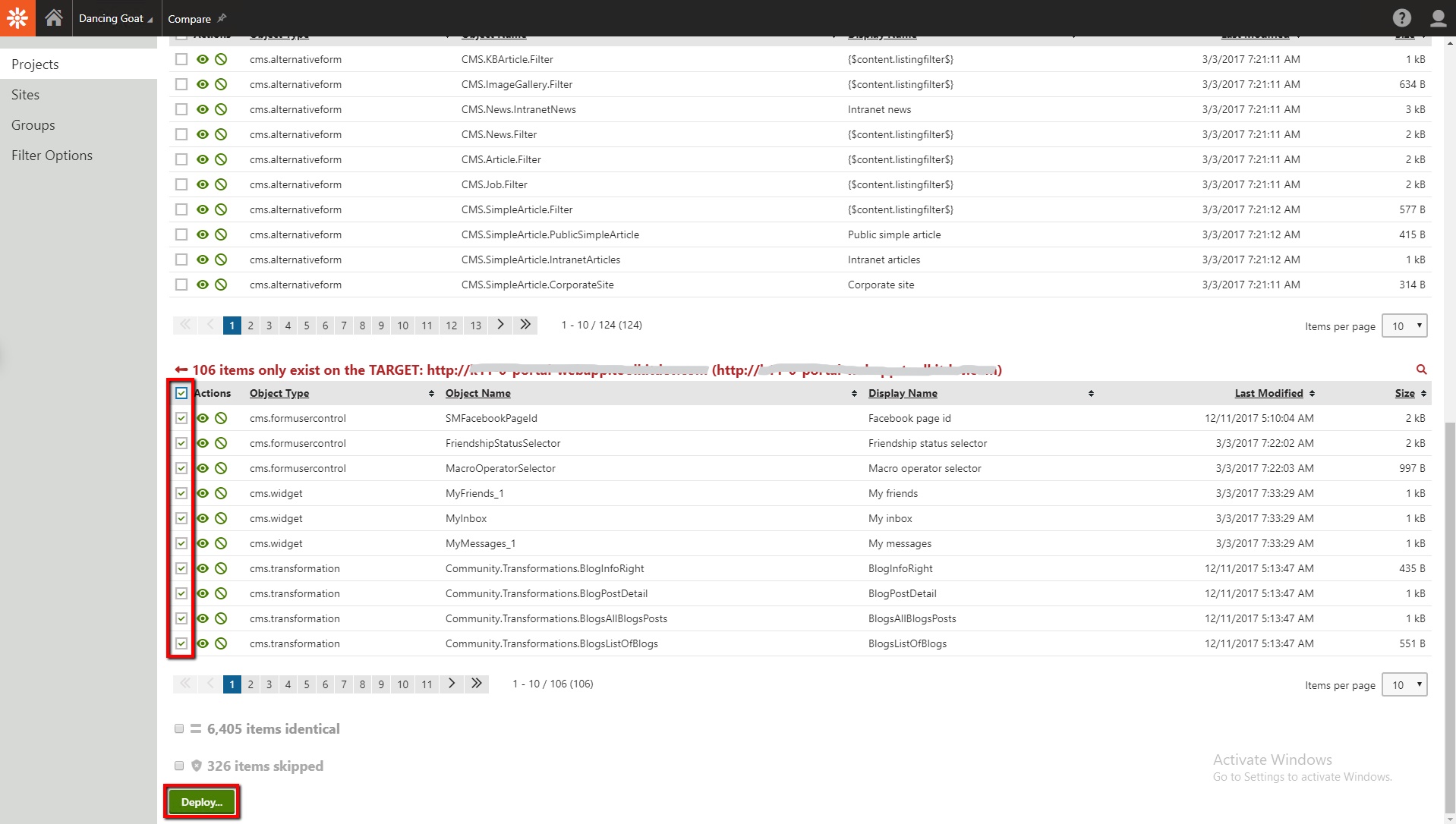The width and height of the screenshot is (1456, 824).
Task: View details of MacroOperatorSelector object
Action: pos(203,468)
